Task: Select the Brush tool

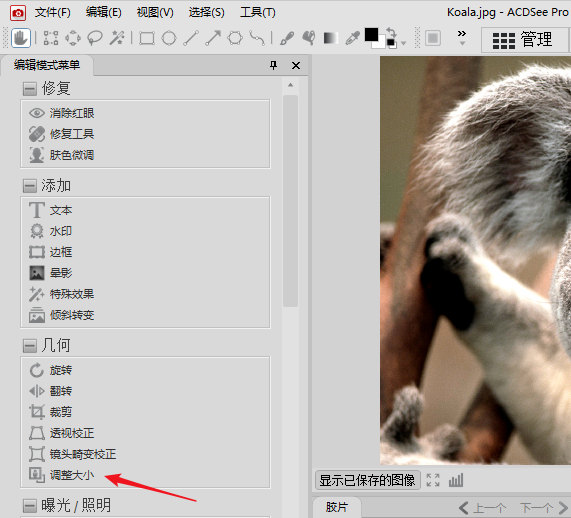Action: (x=287, y=38)
